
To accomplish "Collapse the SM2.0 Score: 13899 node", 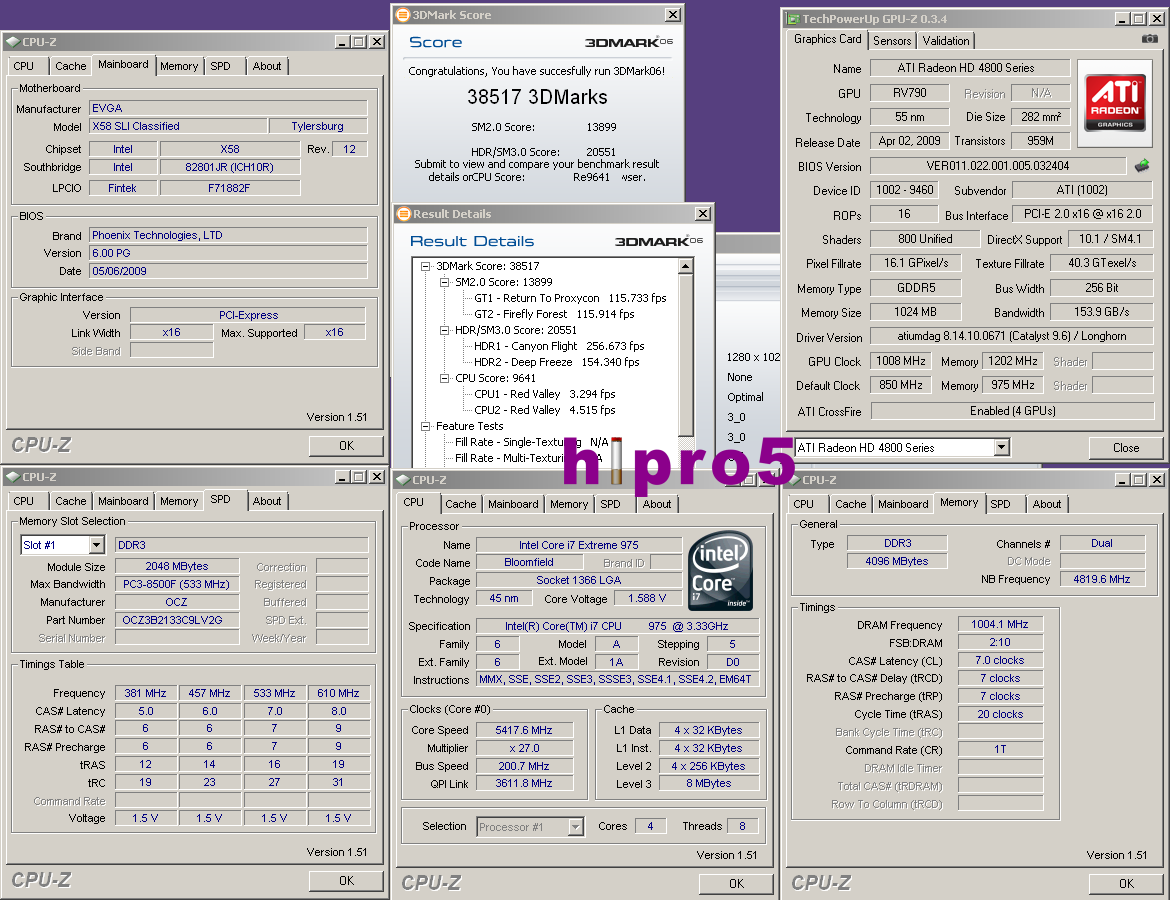I will [445, 282].
